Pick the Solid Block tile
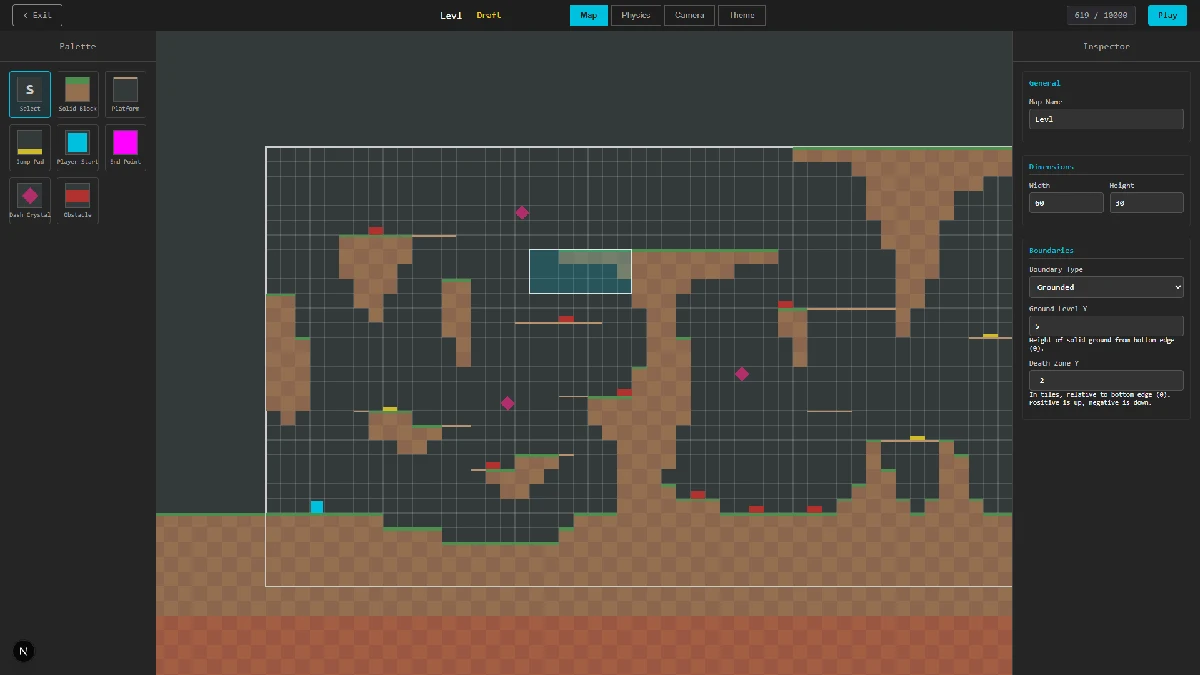The image size is (1200, 675). pyautogui.click(x=77, y=94)
